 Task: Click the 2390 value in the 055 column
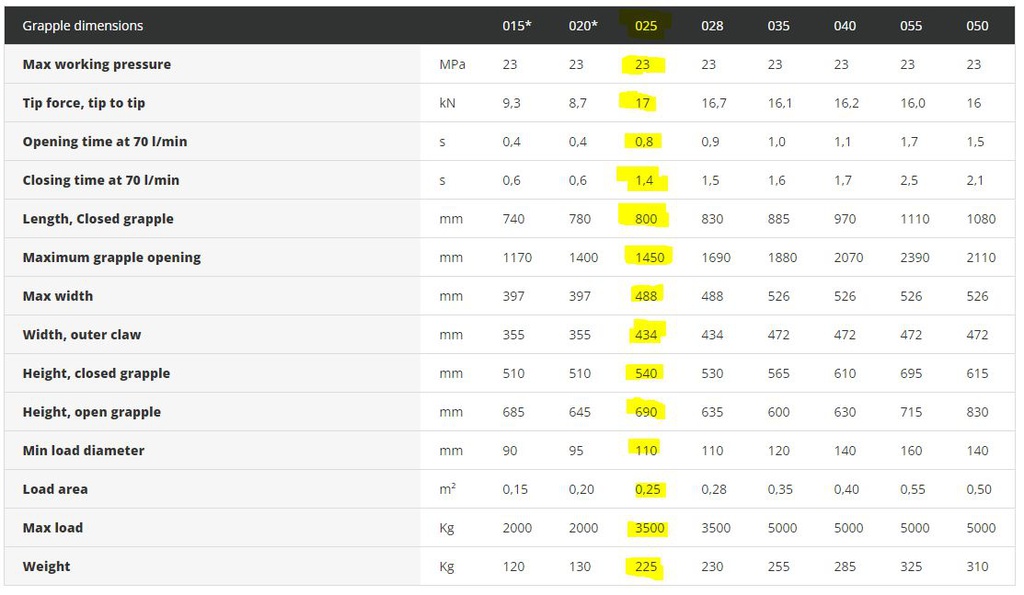914,258
